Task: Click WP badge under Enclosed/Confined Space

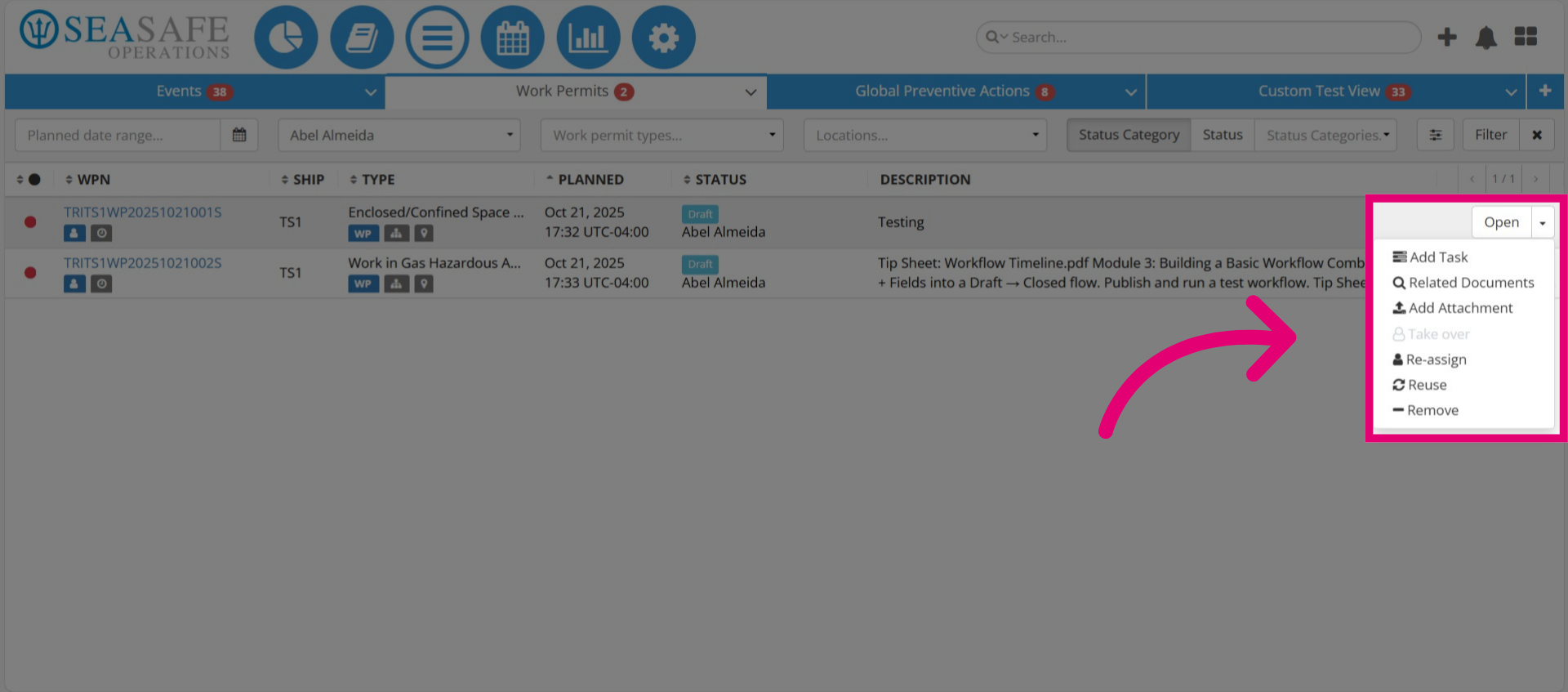Action: coord(363,234)
